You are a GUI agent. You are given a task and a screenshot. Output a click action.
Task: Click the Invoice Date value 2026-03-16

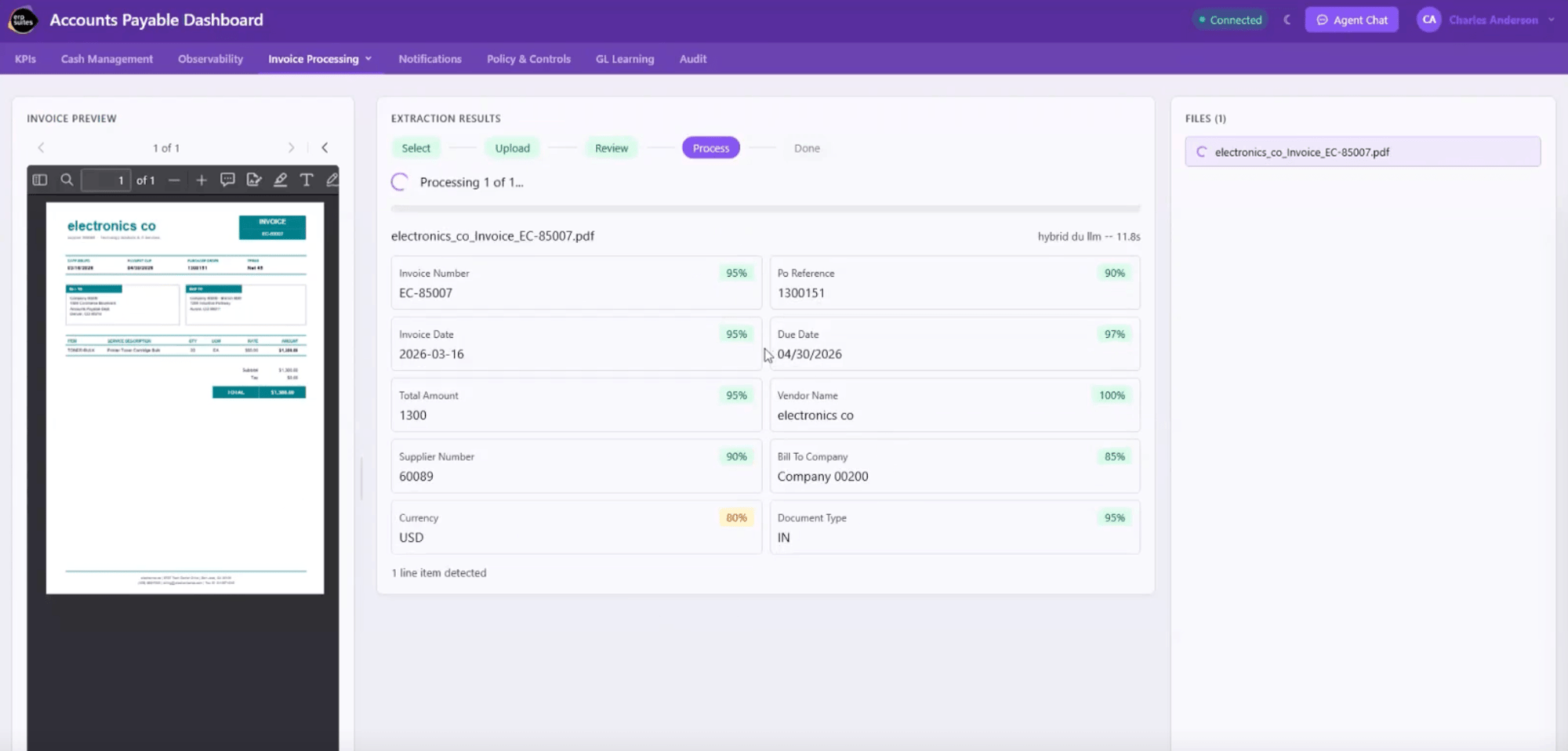coord(431,354)
